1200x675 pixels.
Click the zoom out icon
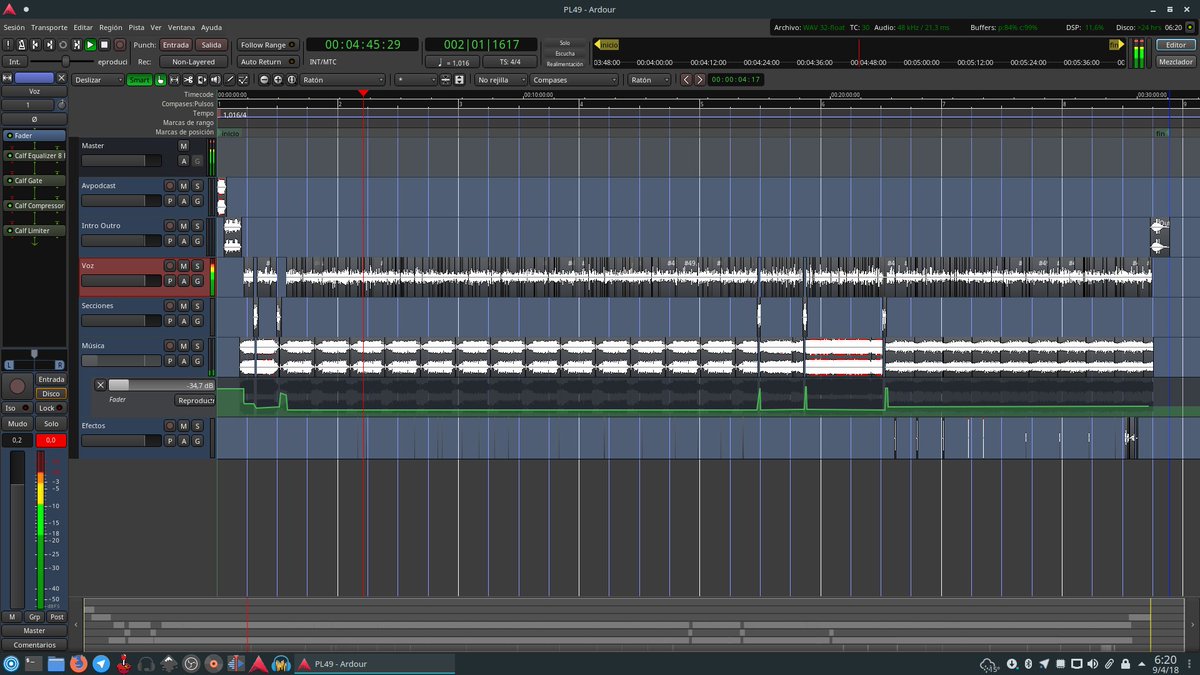click(x=264, y=79)
